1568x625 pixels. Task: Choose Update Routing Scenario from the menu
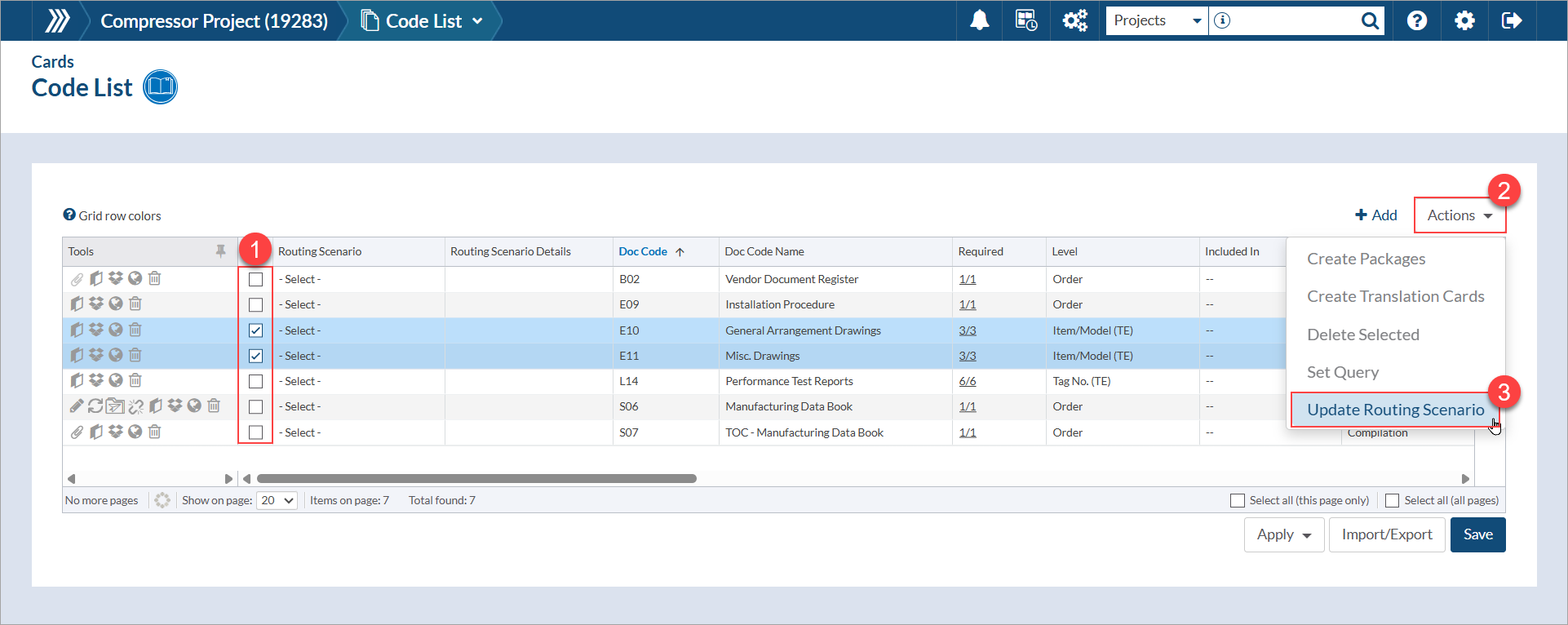[x=1395, y=410]
